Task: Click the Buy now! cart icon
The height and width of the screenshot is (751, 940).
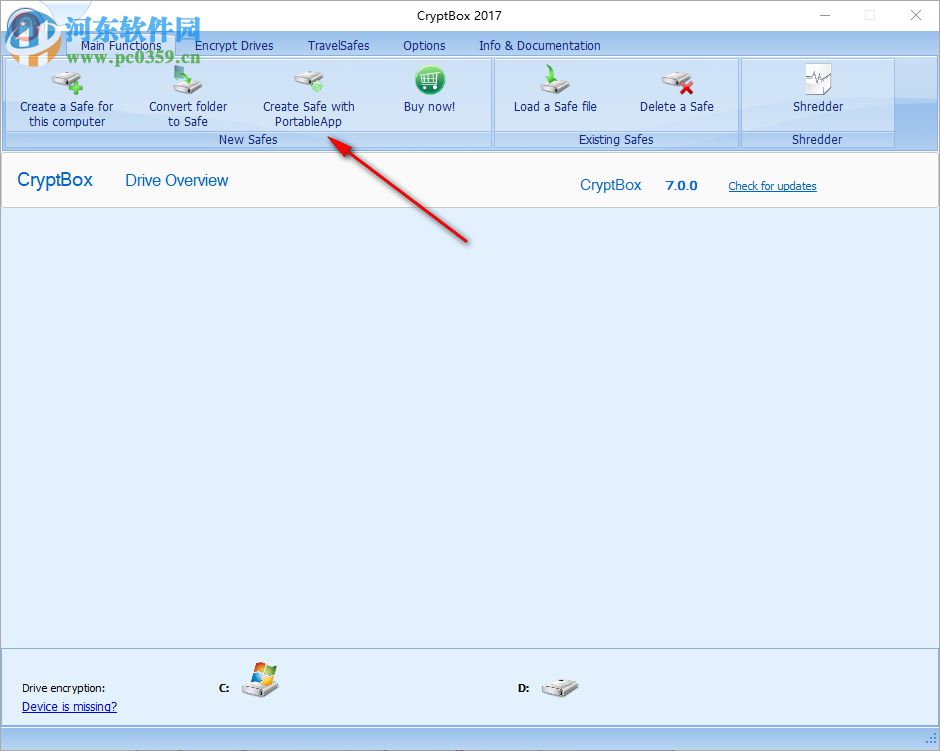Action: point(429,80)
